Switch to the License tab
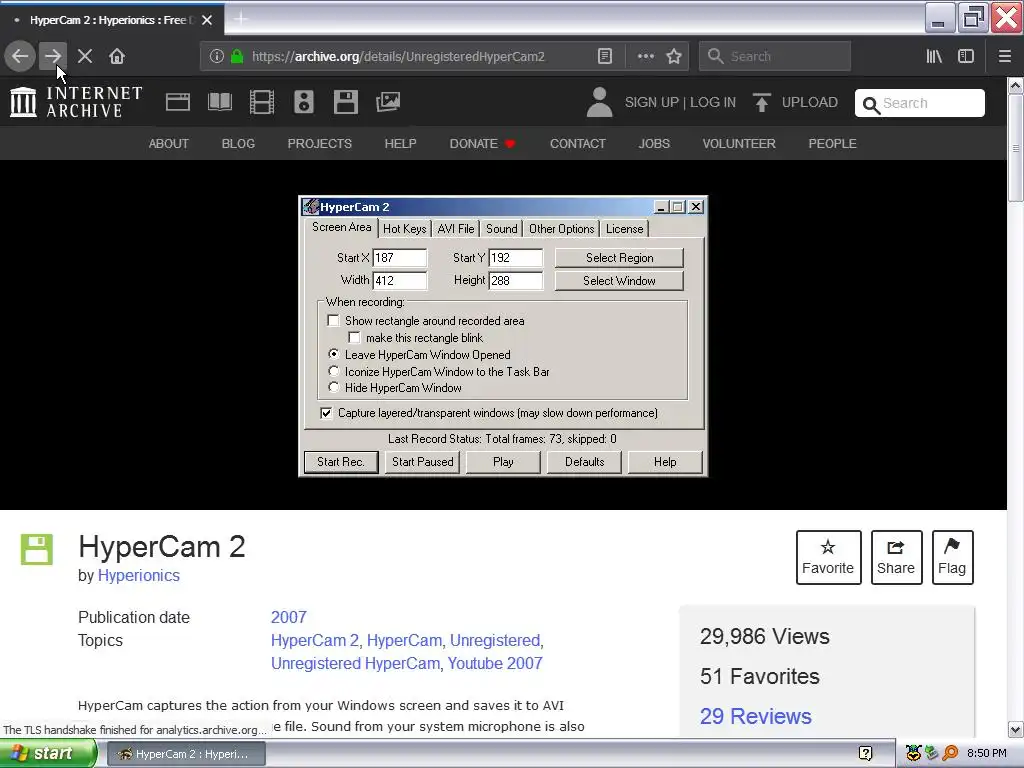1024x768 pixels. 624,229
